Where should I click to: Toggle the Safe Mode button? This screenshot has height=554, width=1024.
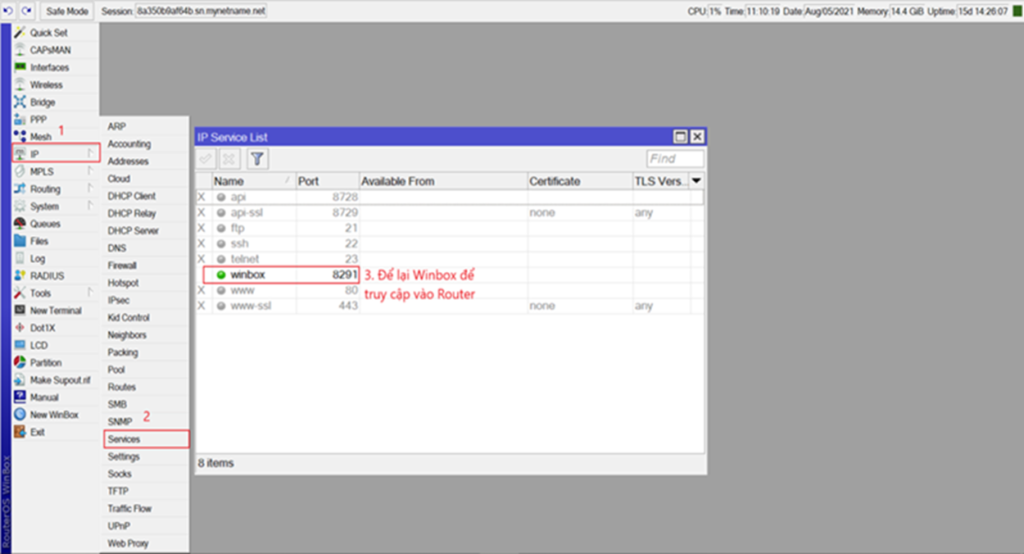tap(68, 11)
